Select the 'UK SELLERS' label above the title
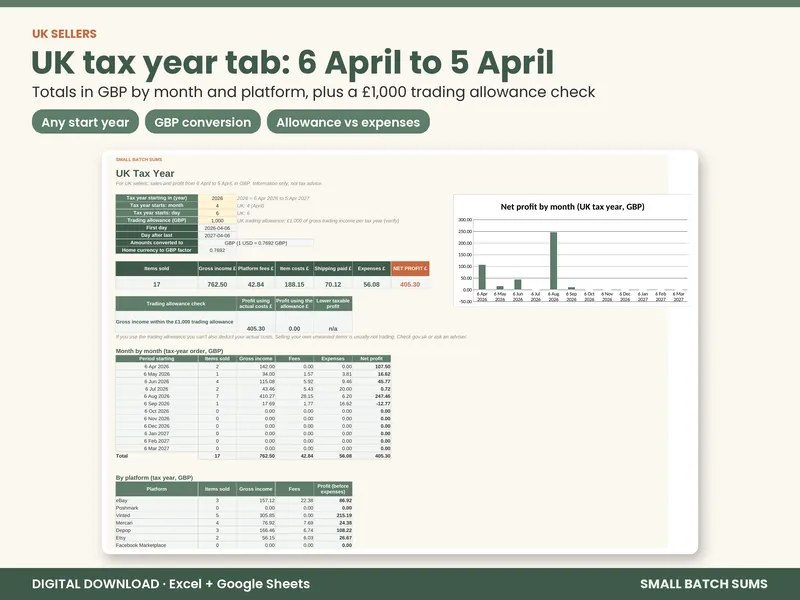 coord(64,34)
